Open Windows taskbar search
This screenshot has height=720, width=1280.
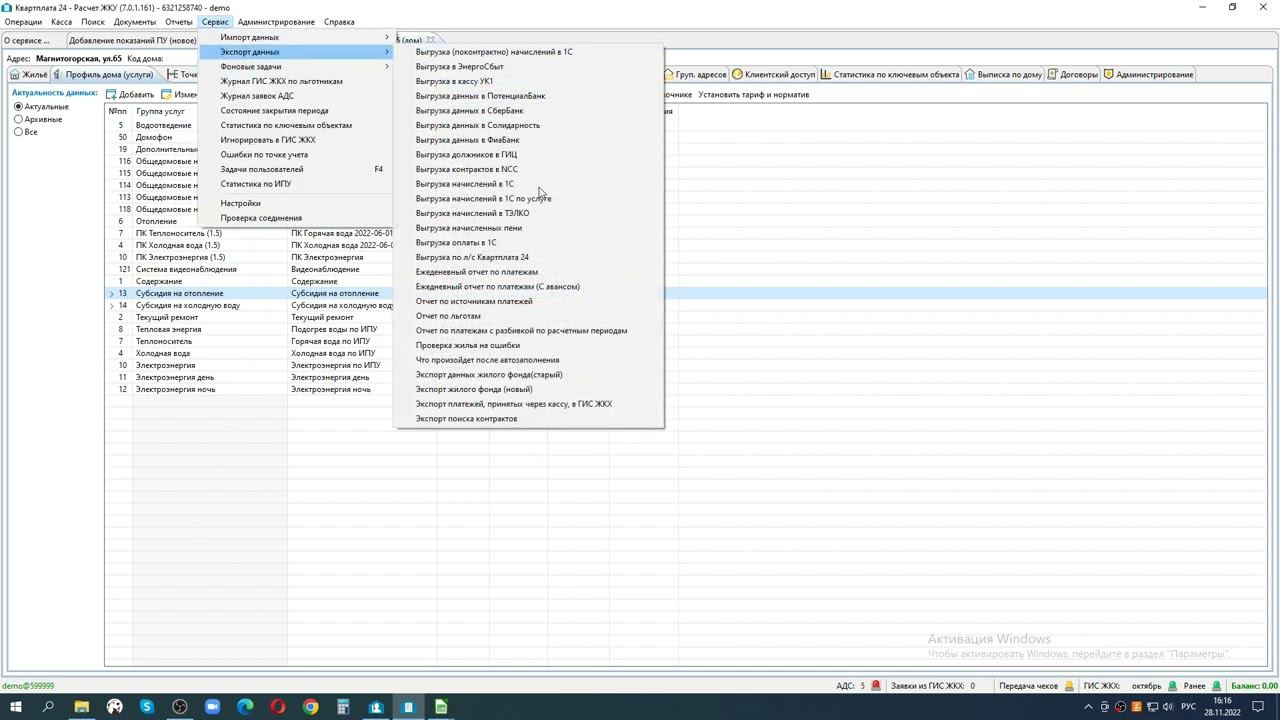48,707
